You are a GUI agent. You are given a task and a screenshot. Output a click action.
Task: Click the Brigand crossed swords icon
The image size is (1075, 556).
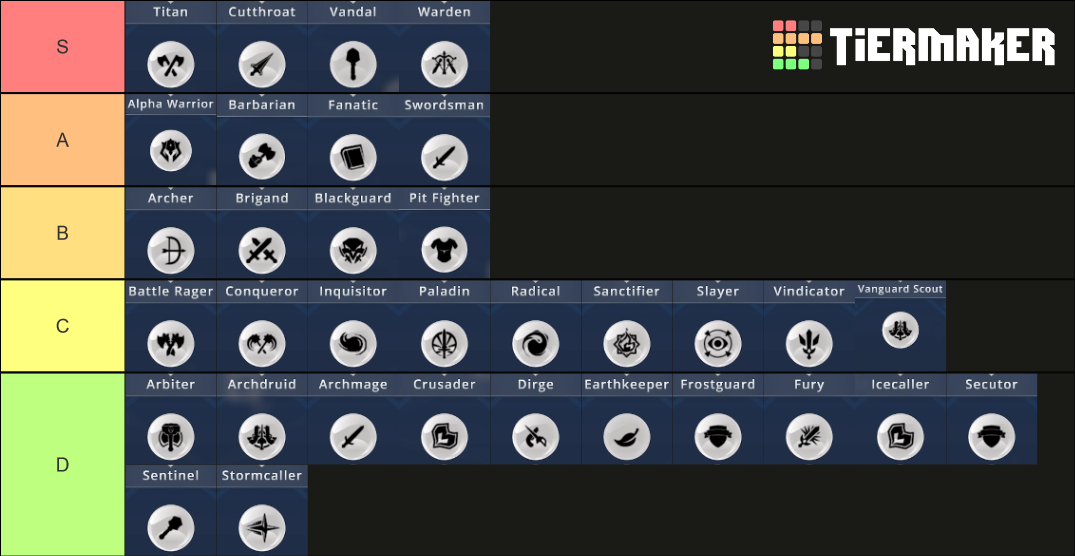[x=262, y=251]
